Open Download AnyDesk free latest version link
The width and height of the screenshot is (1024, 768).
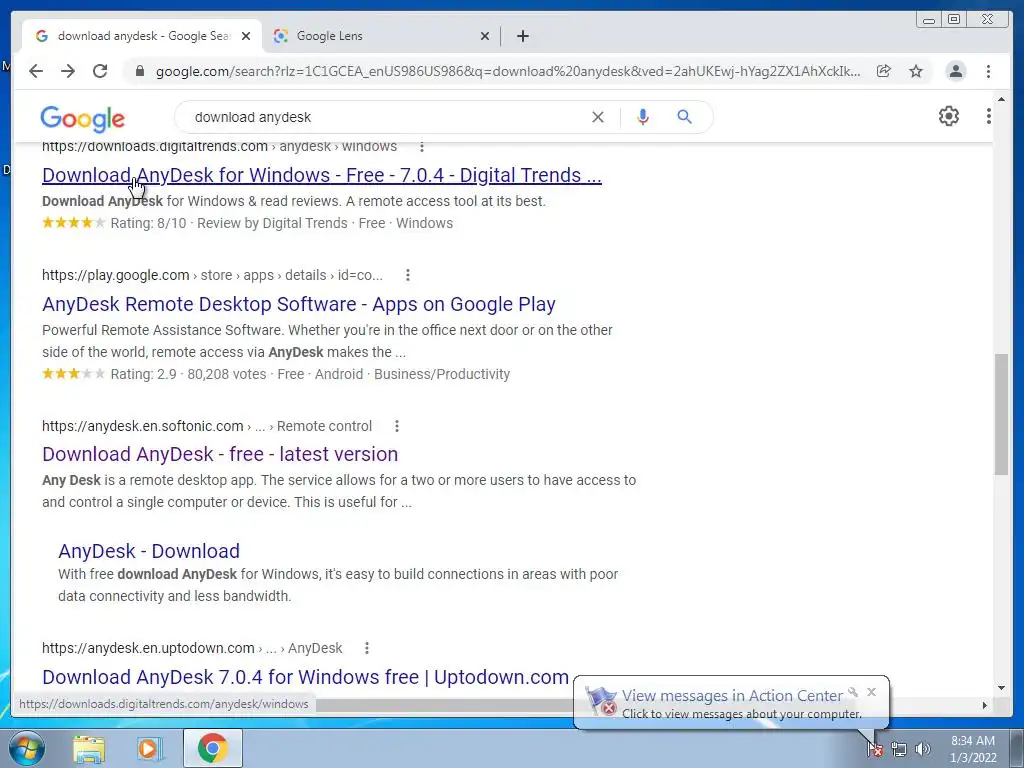220,454
